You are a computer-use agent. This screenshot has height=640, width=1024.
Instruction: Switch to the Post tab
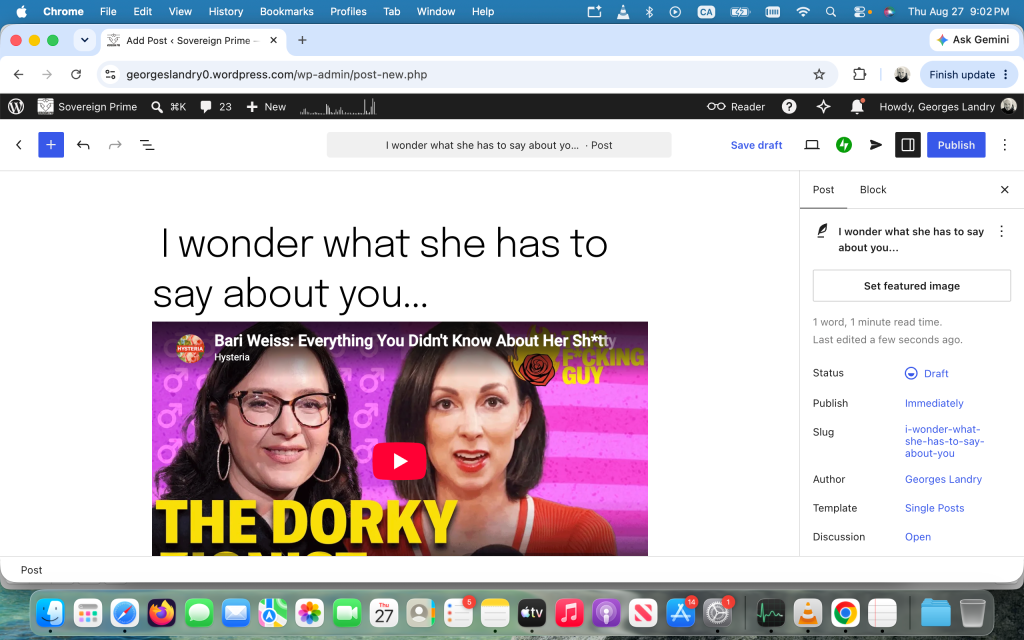[x=823, y=189]
